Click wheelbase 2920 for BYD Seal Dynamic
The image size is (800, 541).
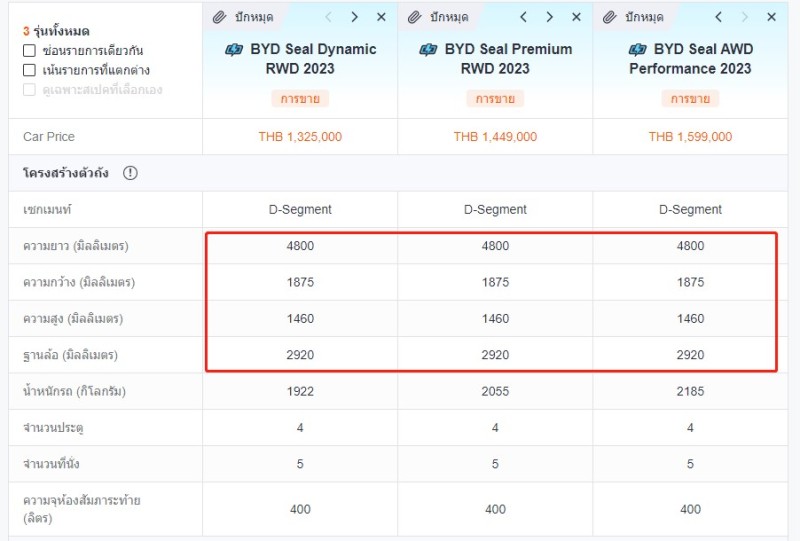pyautogui.click(x=300, y=355)
